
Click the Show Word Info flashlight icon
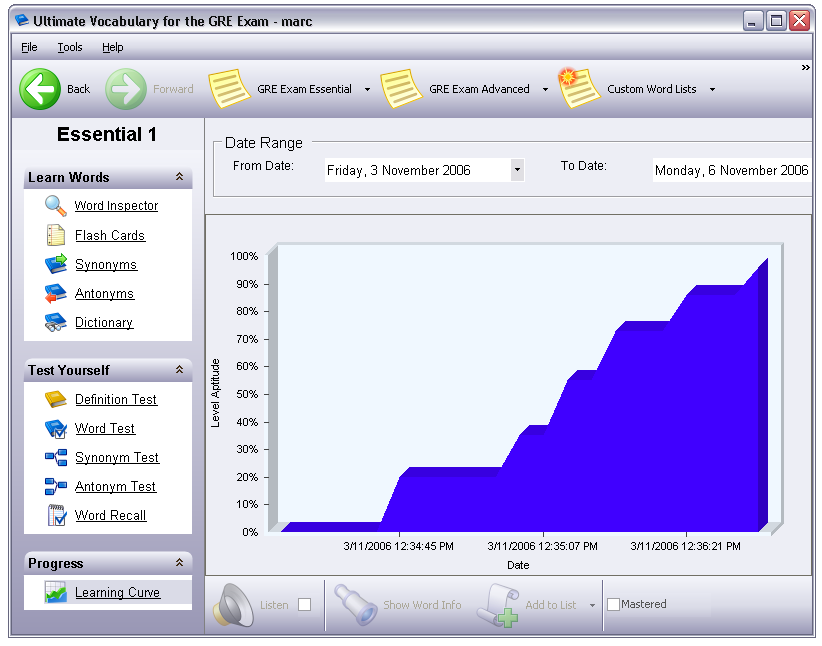coord(355,604)
